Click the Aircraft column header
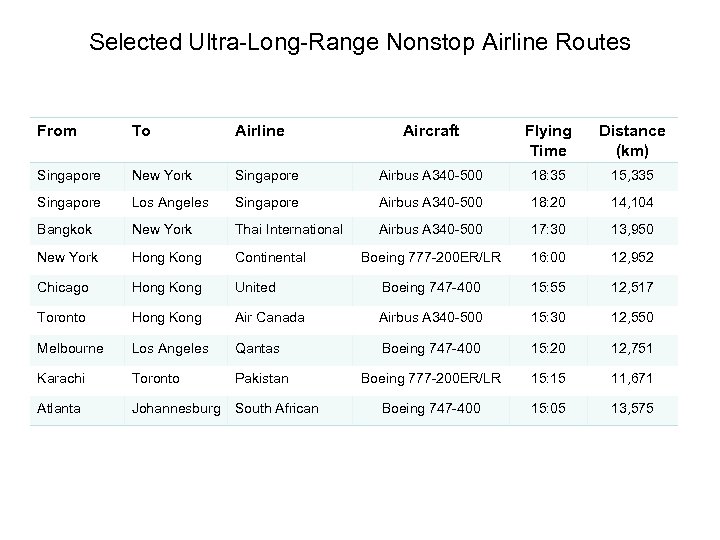Screen dimensions: 720x540 (x=431, y=131)
